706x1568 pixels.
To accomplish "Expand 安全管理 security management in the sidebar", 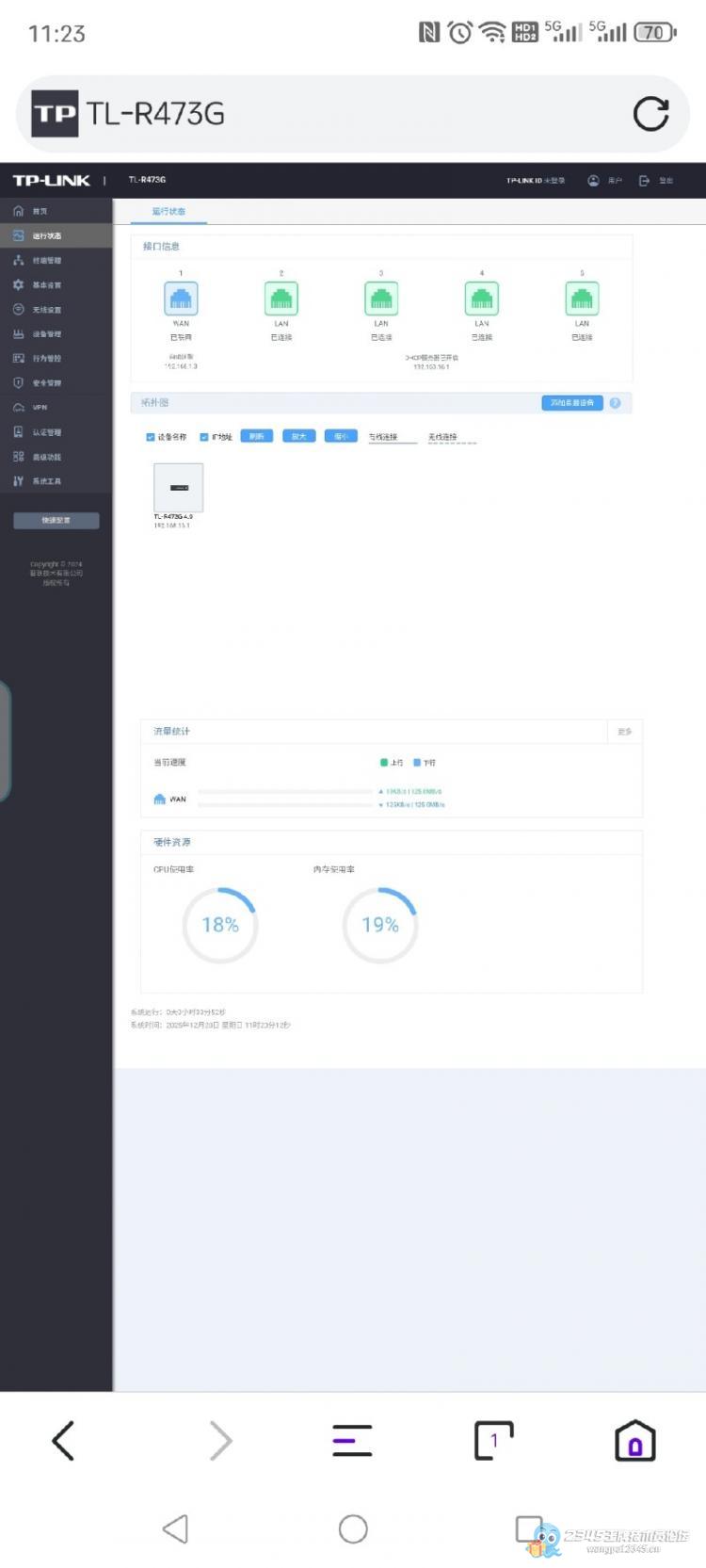I will coord(46,383).
